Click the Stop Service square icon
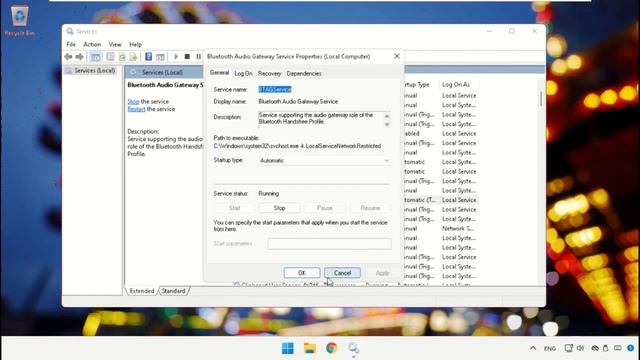The image size is (640, 360). (x=187, y=57)
